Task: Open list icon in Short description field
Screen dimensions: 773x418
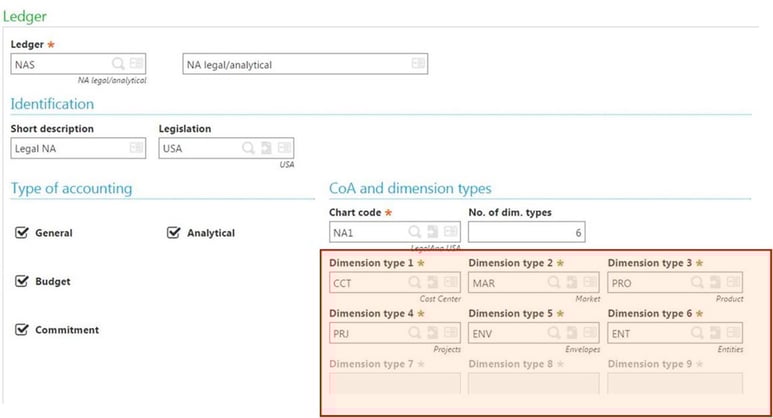Action: (x=136, y=147)
